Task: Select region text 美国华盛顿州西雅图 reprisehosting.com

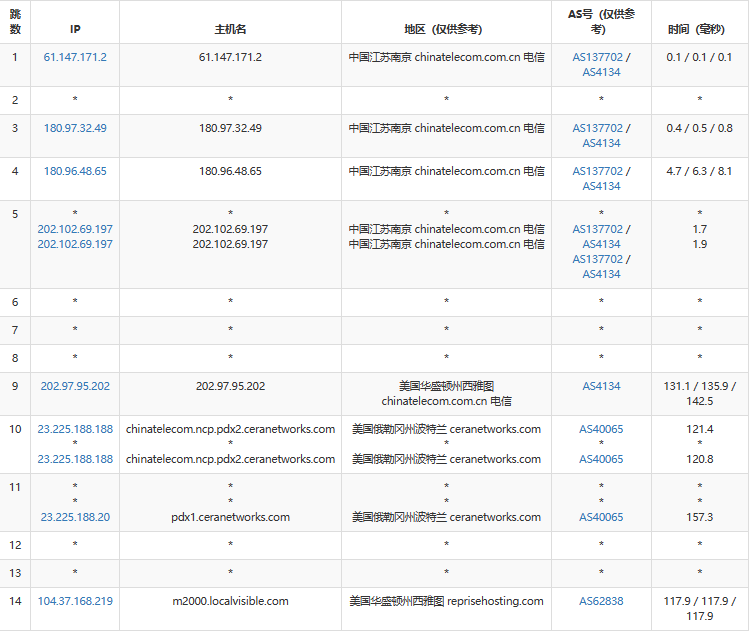Action: tap(446, 601)
